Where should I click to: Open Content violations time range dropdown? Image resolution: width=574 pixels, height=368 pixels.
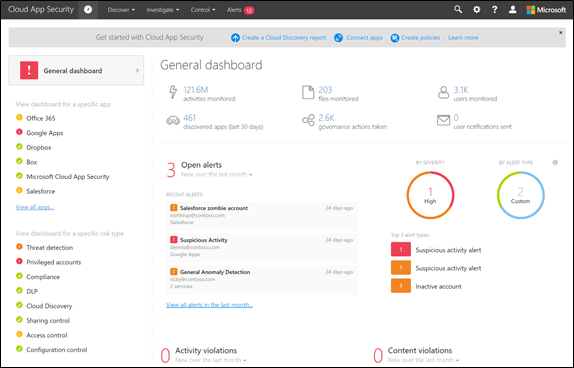tap(423, 360)
